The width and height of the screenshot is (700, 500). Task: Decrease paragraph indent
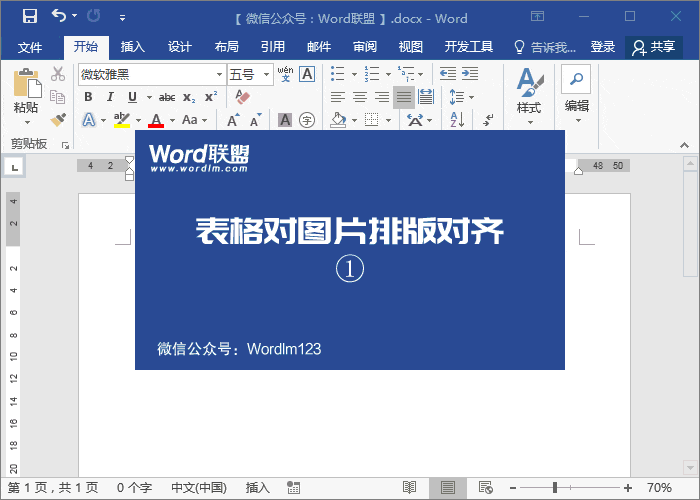click(x=448, y=74)
